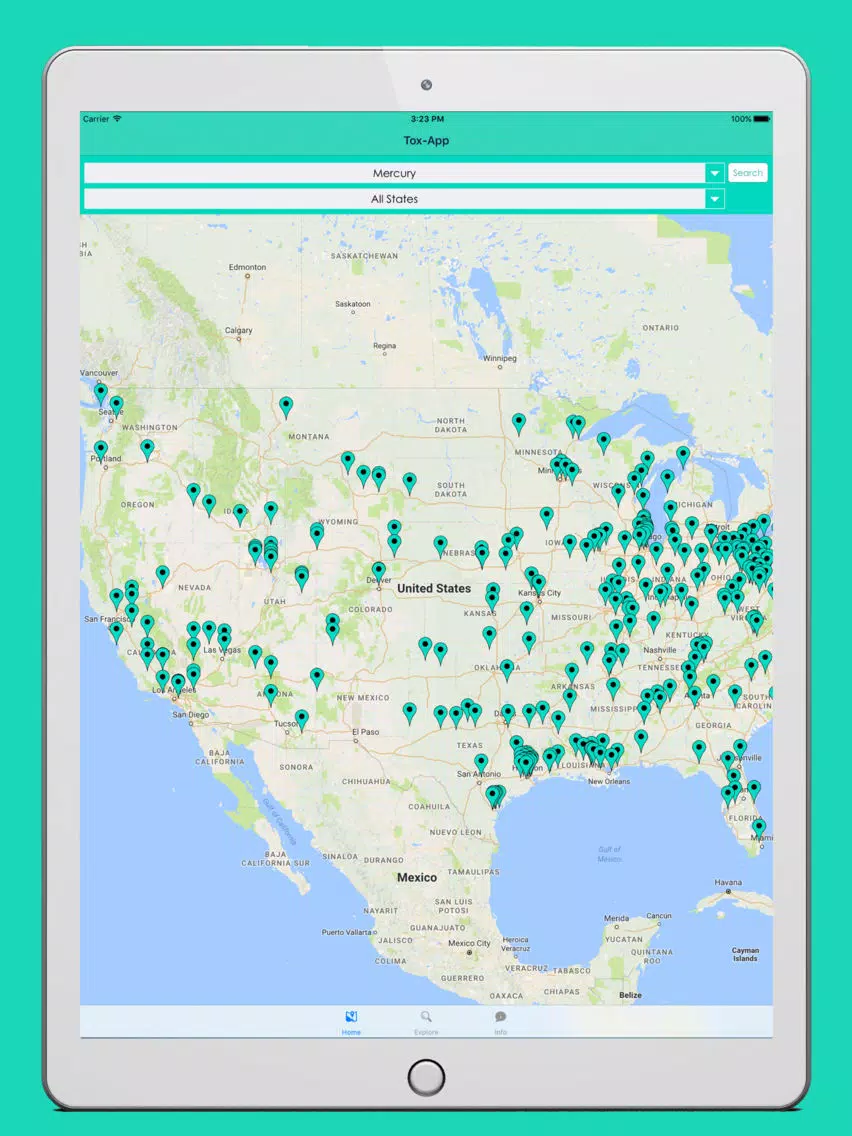Click the Ontario province label

pos(661,328)
